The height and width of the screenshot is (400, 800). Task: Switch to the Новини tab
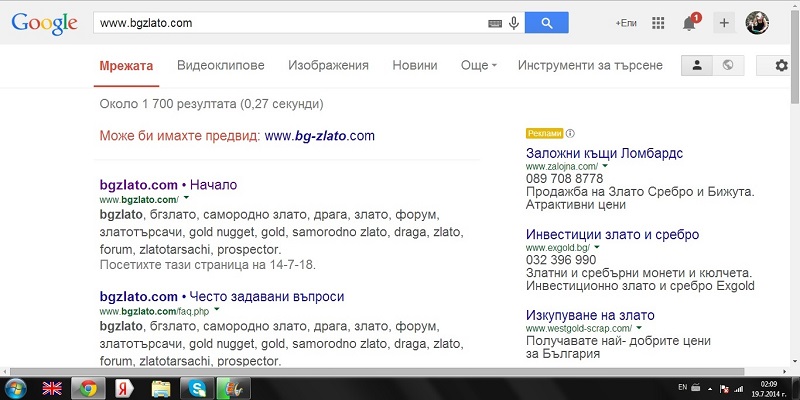(415, 65)
